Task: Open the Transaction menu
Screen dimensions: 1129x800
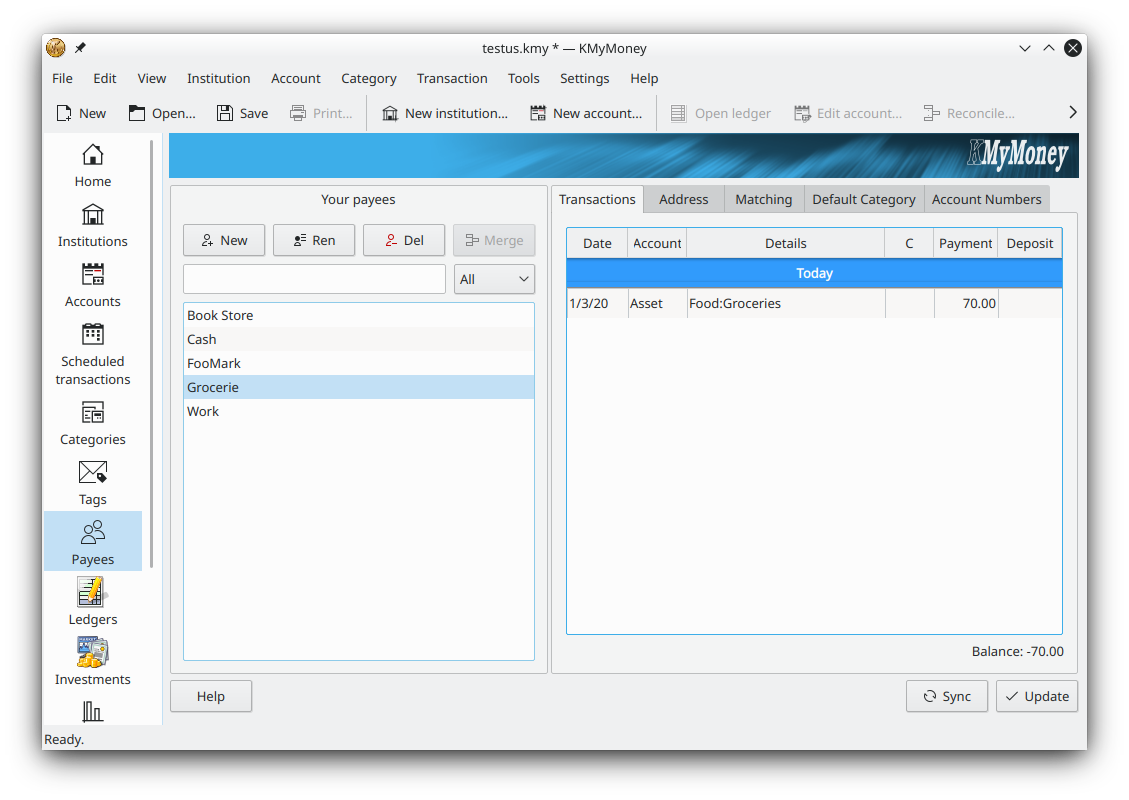Action: tap(452, 78)
